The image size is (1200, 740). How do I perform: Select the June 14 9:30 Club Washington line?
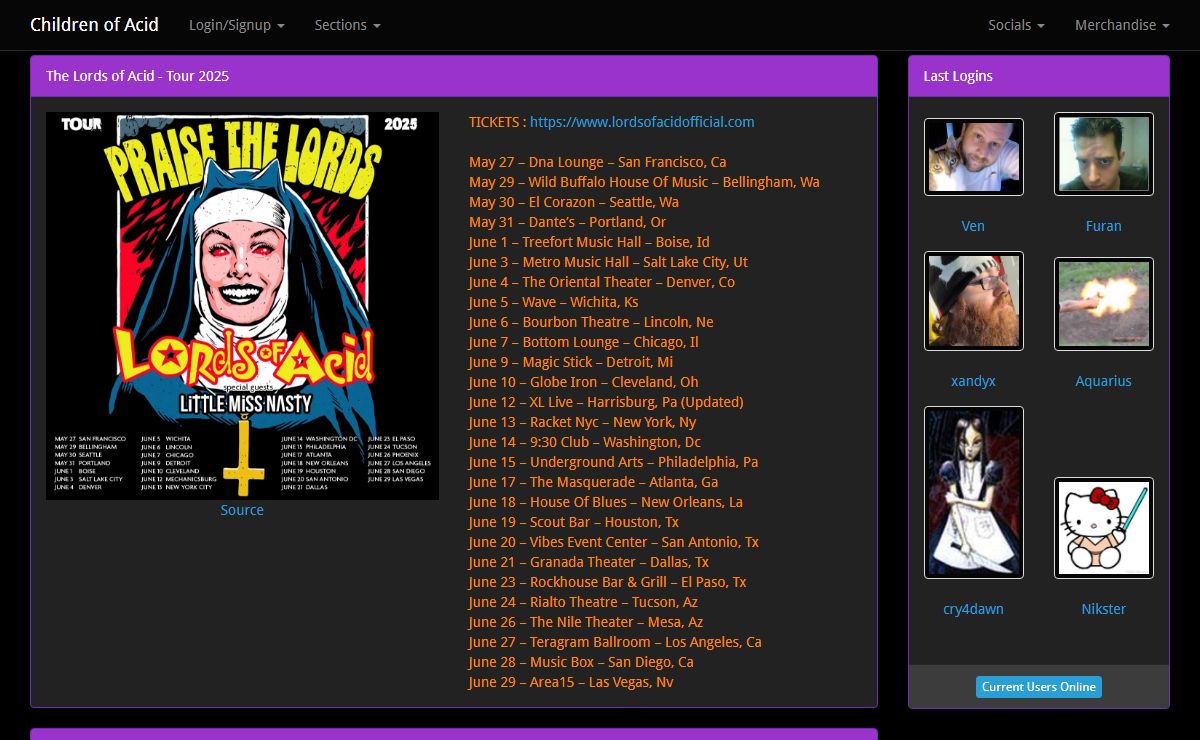(585, 442)
